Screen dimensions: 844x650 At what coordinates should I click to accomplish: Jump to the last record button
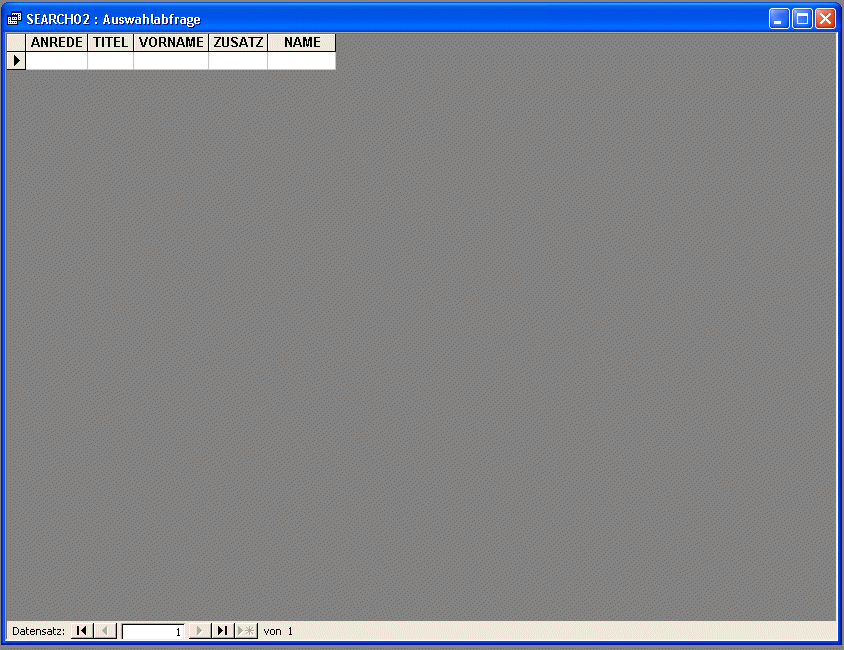pos(223,631)
